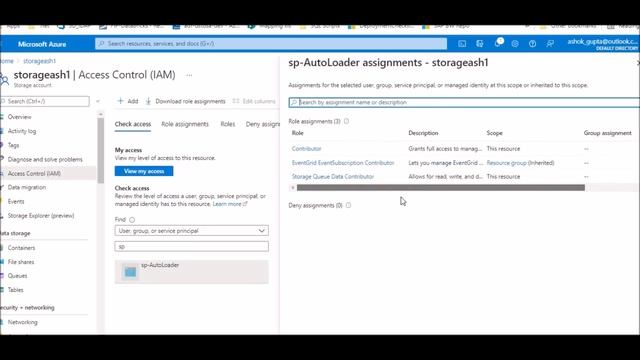Click the Add button in IAM toolbar

pos(128,101)
